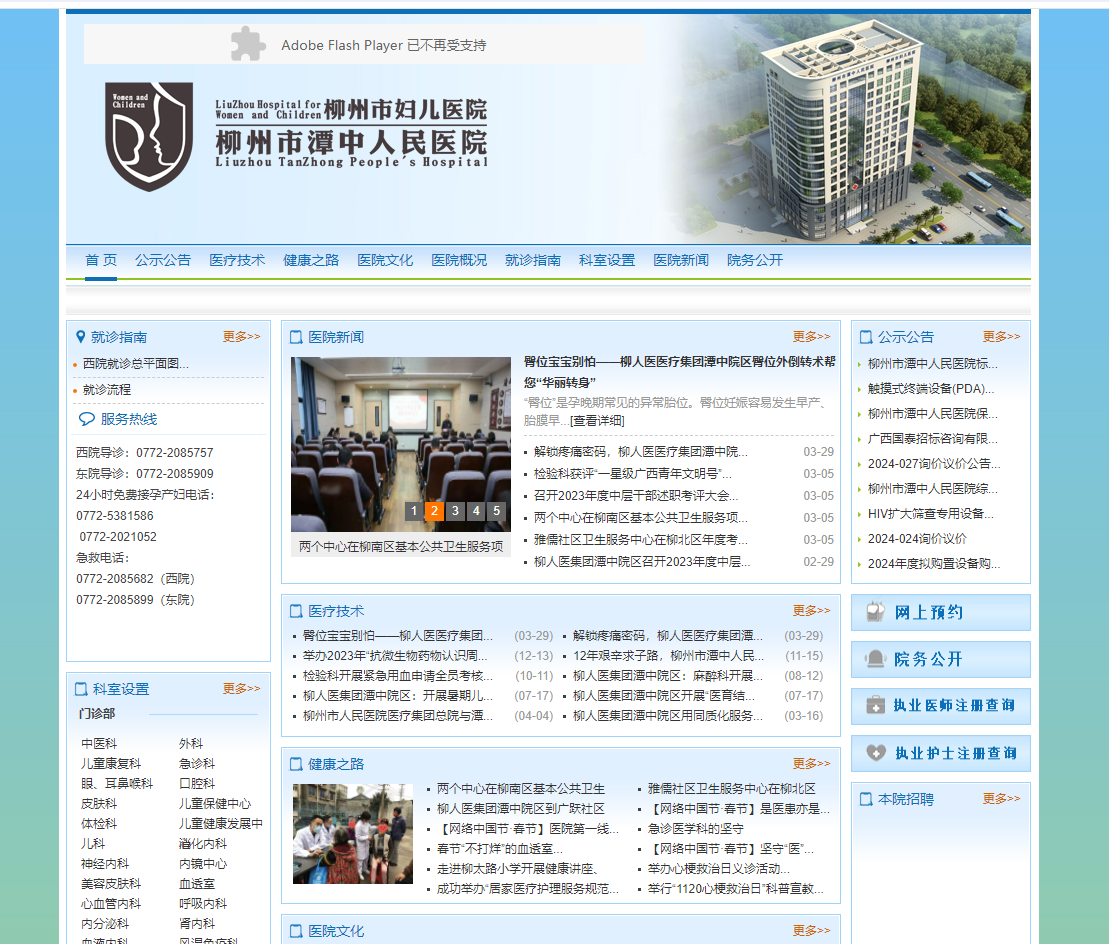The image size is (1109, 944).
Task: Open notice HIV扩大筛查专用设备
Action: [x=931, y=514]
